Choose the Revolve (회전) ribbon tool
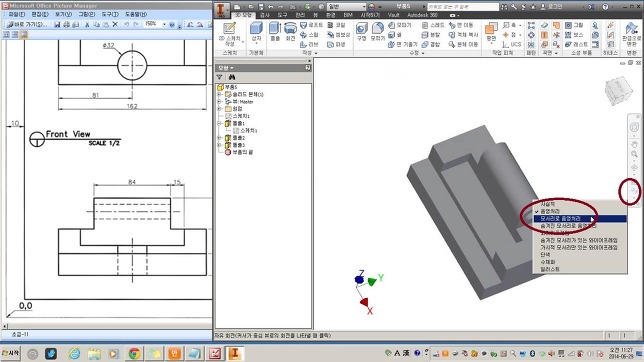644x362 pixels. click(x=290, y=32)
